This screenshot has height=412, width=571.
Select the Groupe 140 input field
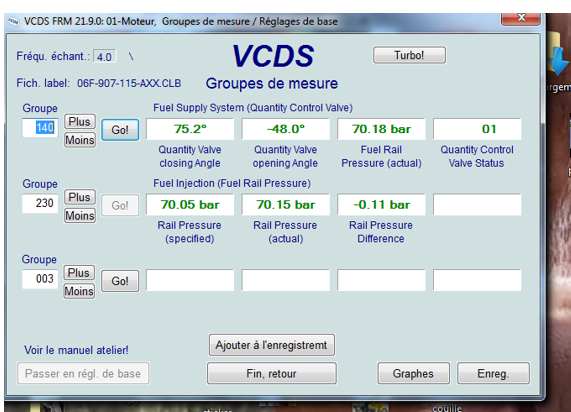(x=40, y=128)
